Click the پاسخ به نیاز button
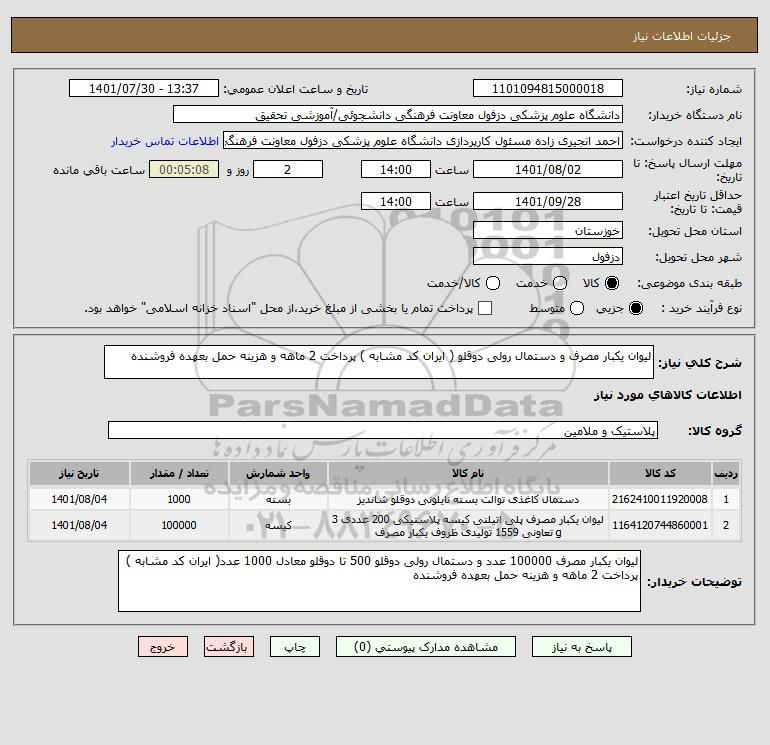The width and height of the screenshot is (770, 745). [581, 647]
